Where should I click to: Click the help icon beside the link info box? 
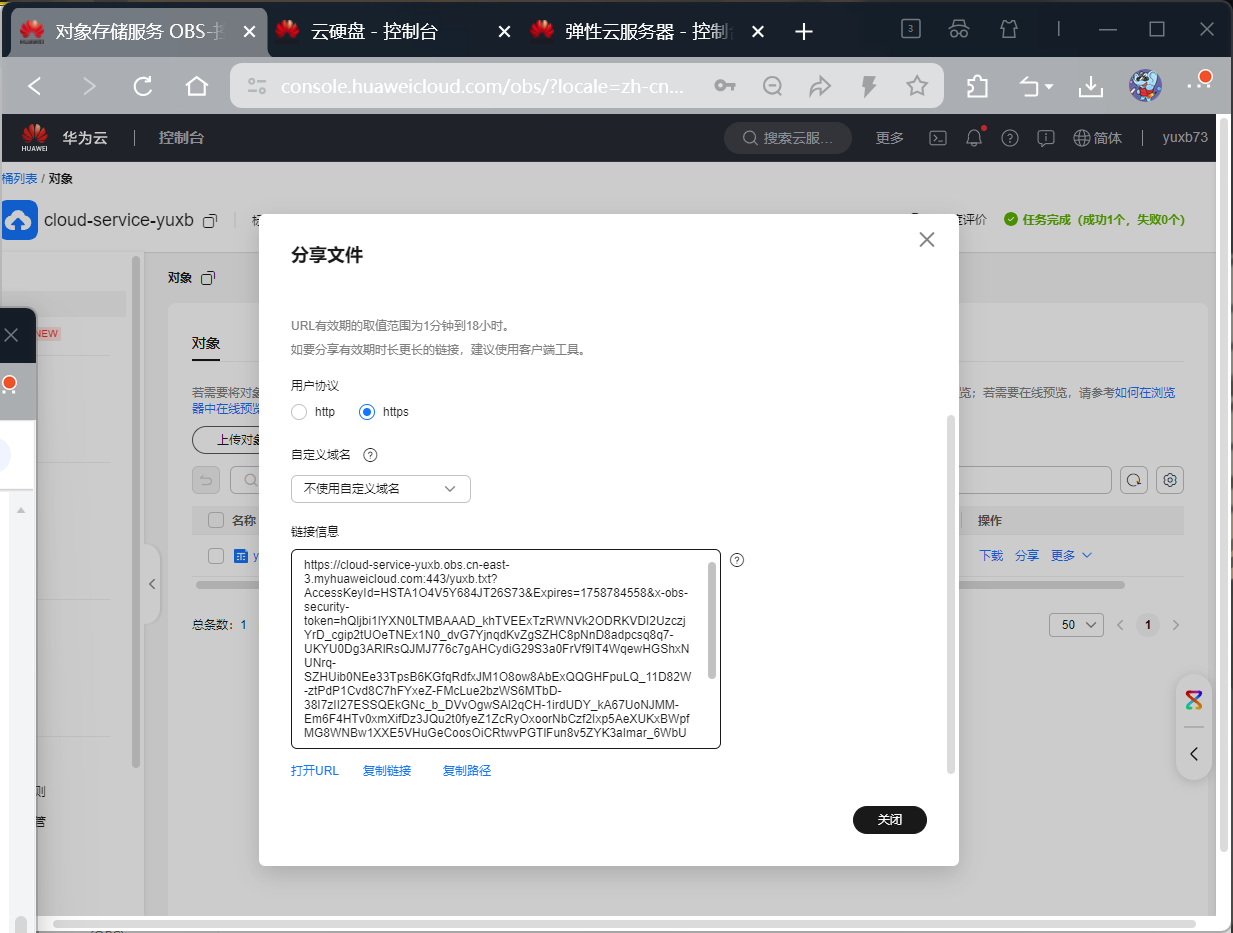pos(737,560)
